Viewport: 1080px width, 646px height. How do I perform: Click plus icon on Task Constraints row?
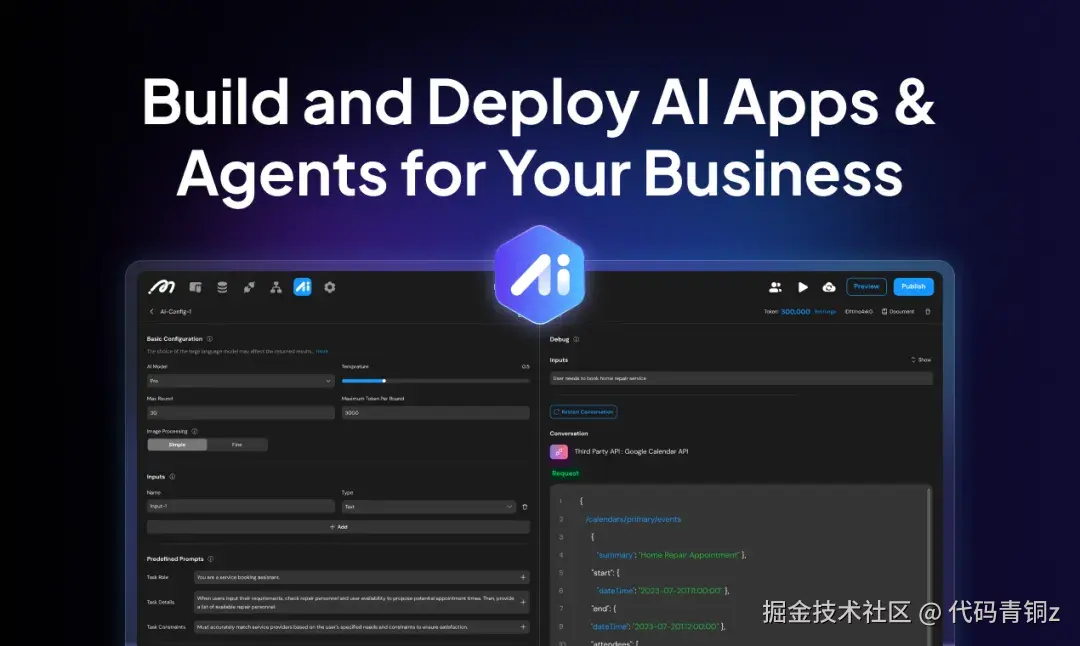click(x=523, y=627)
